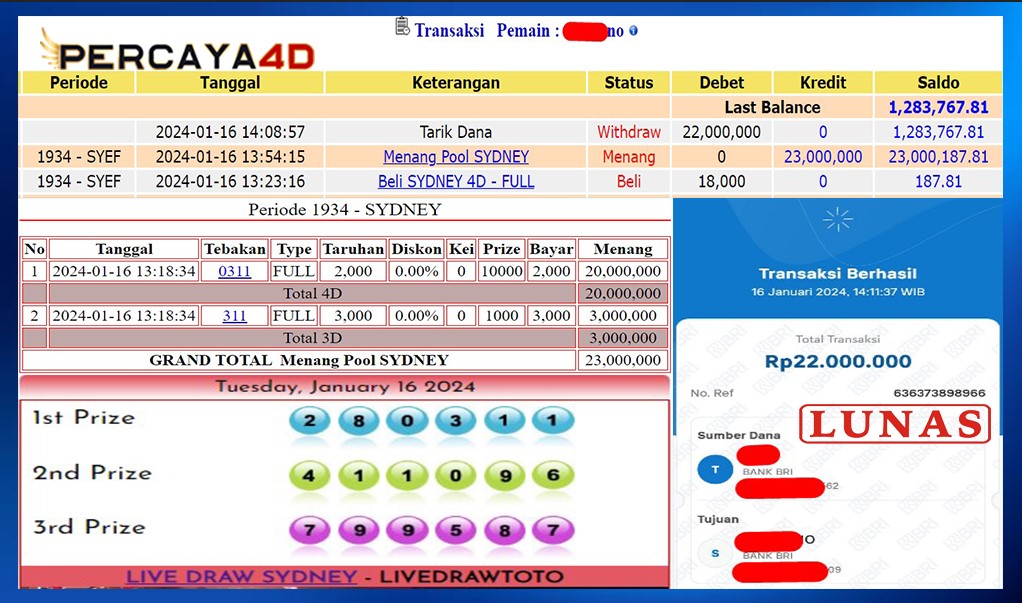Open LIVE DRAW SYDNEY at the bottom
The image size is (1022, 603).
[240, 577]
